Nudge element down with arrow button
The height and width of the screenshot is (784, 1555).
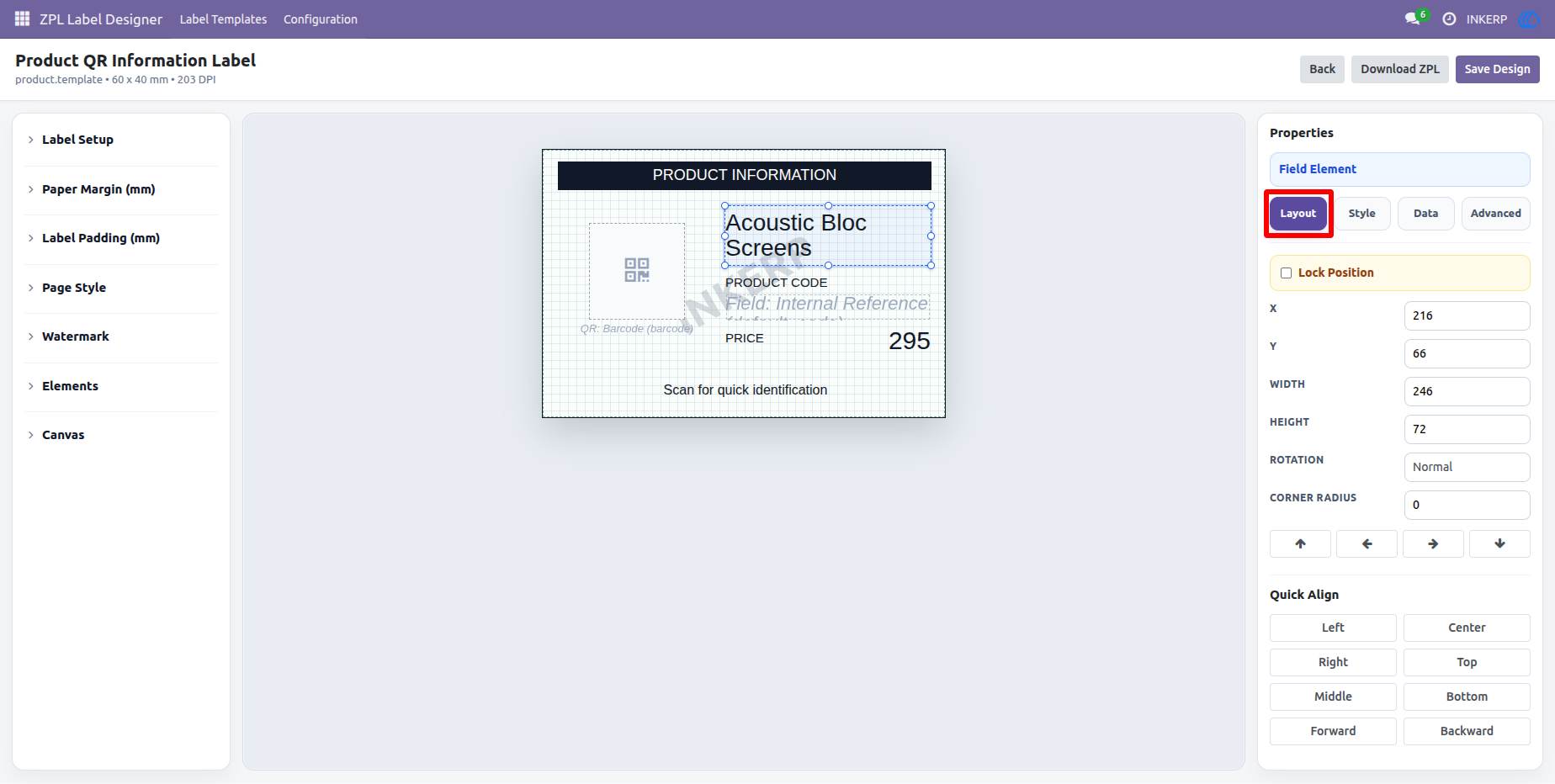1499,543
